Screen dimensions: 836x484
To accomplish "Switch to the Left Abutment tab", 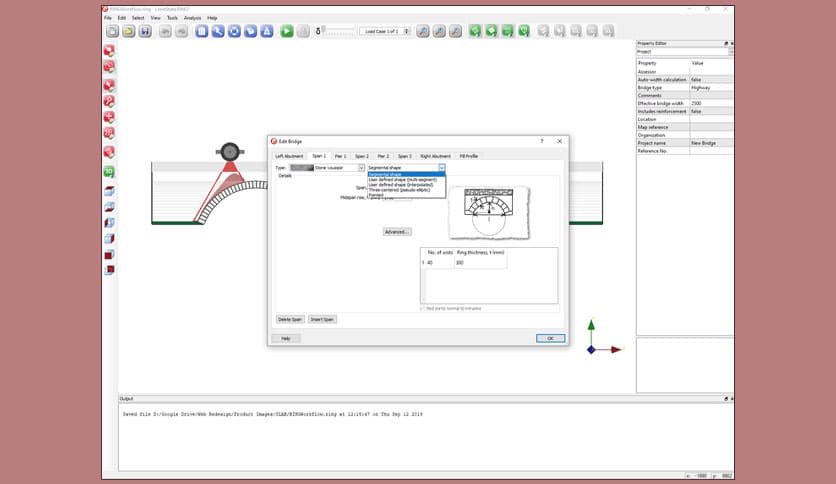I will point(289,156).
